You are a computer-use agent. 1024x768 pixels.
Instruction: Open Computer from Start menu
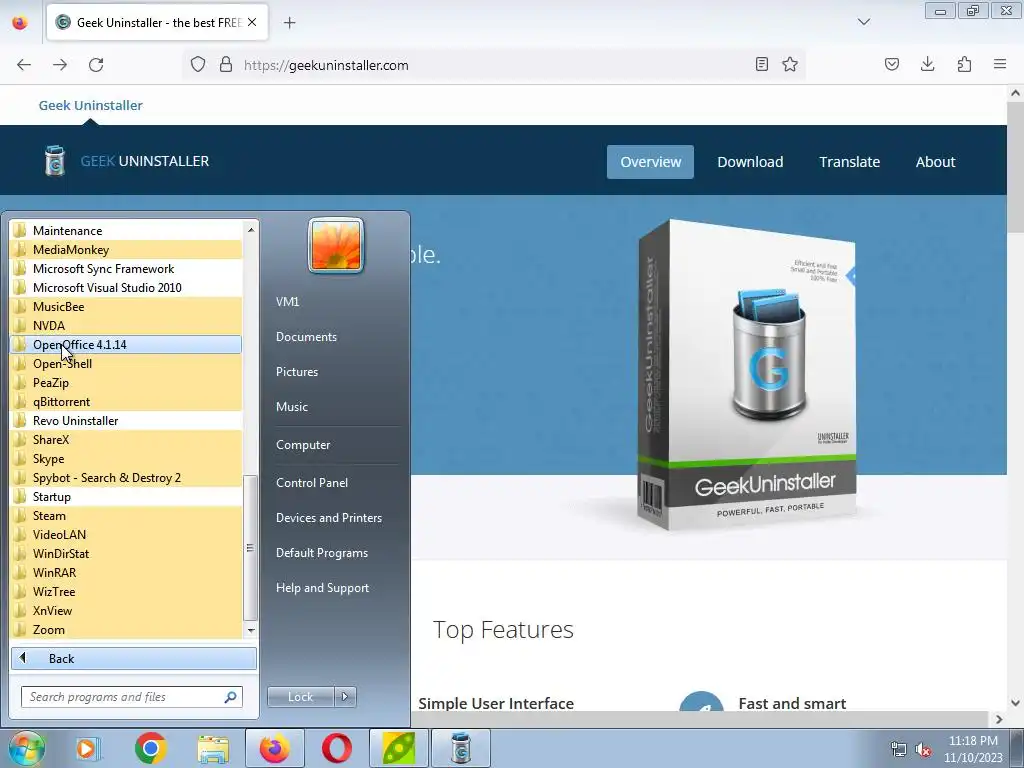click(303, 445)
